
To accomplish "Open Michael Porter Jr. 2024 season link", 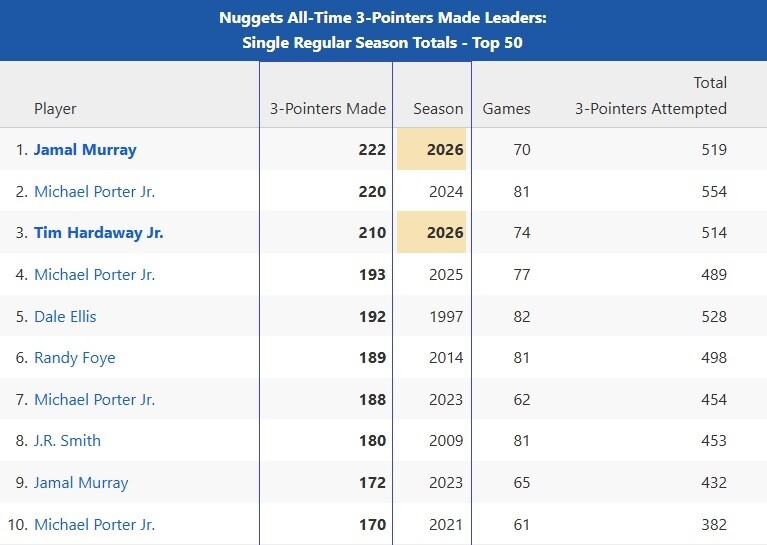I will point(94,191).
